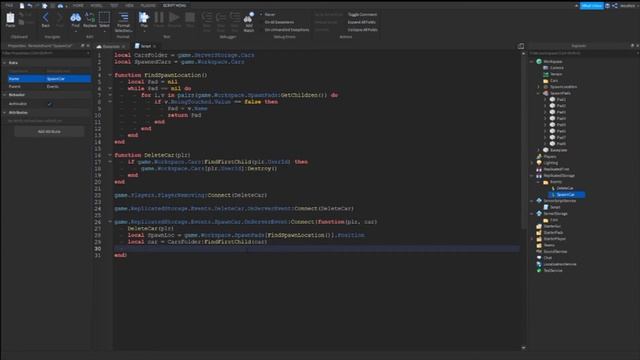Select the Chat service in Explorer
Image resolution: width=640 pixels, height=360 pixels.
[x=547, y=258]
